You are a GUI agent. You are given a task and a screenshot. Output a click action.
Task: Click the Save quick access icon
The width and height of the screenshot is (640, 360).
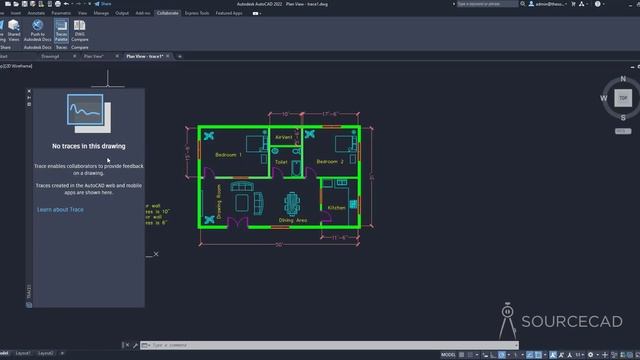[24, 4]
